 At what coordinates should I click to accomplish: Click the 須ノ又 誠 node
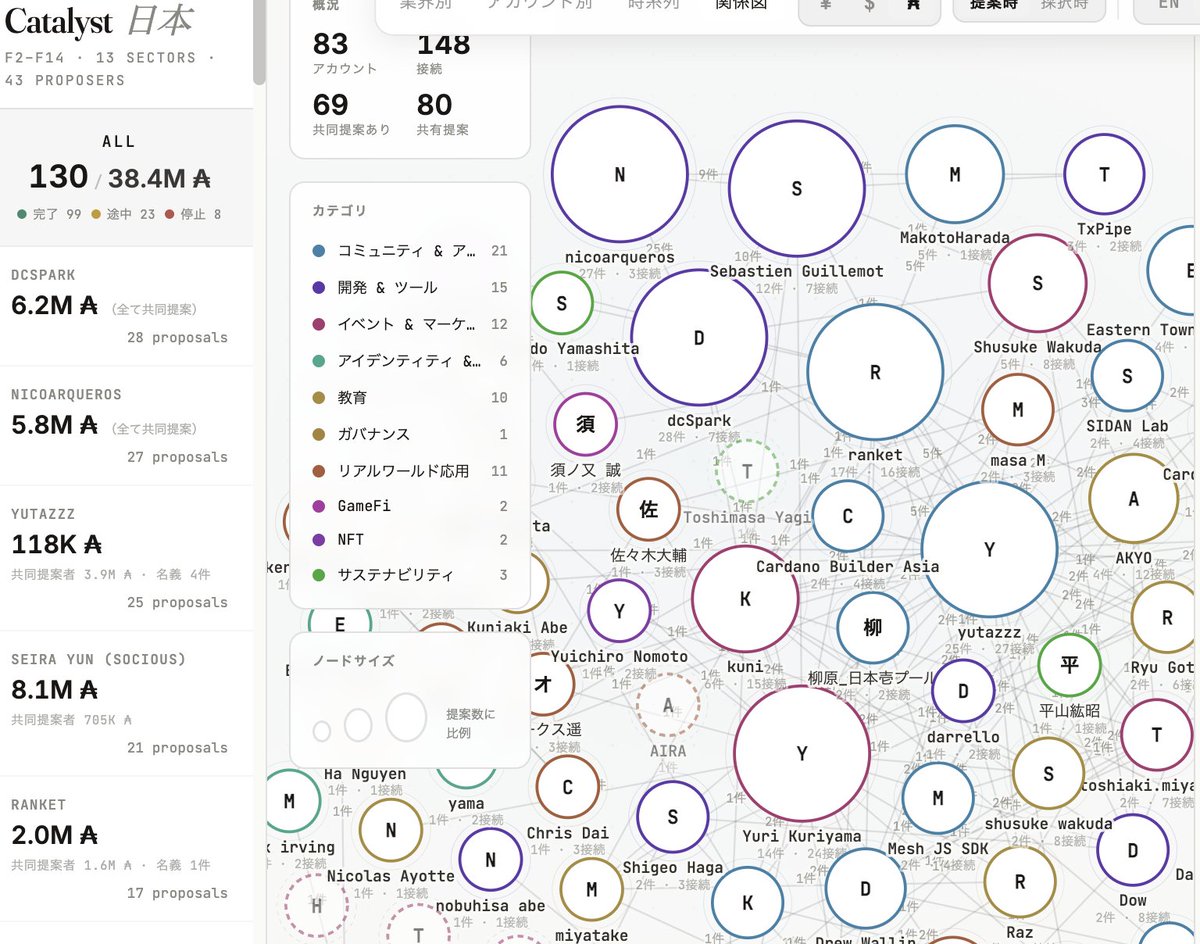585,424
